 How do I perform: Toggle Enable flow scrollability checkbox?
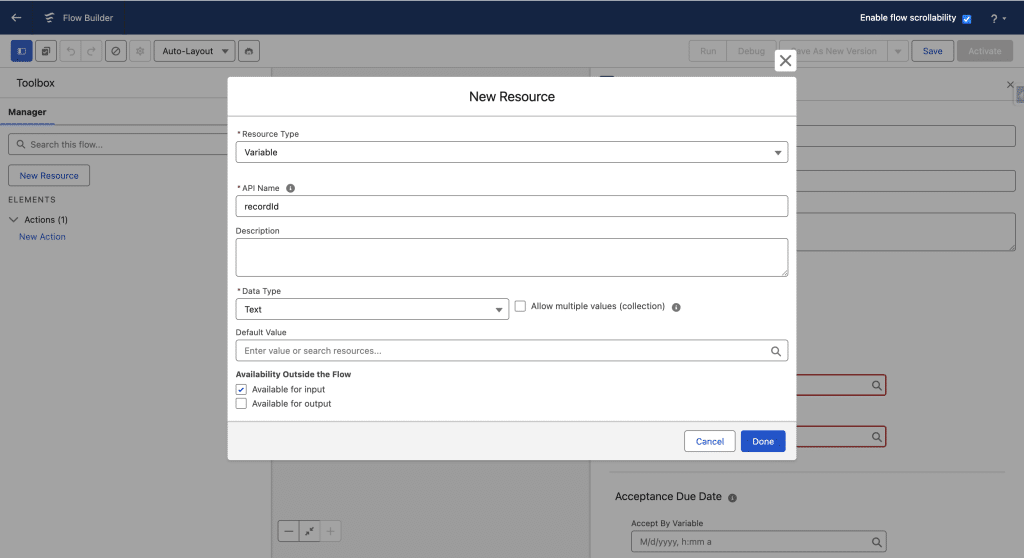[966, 19]
